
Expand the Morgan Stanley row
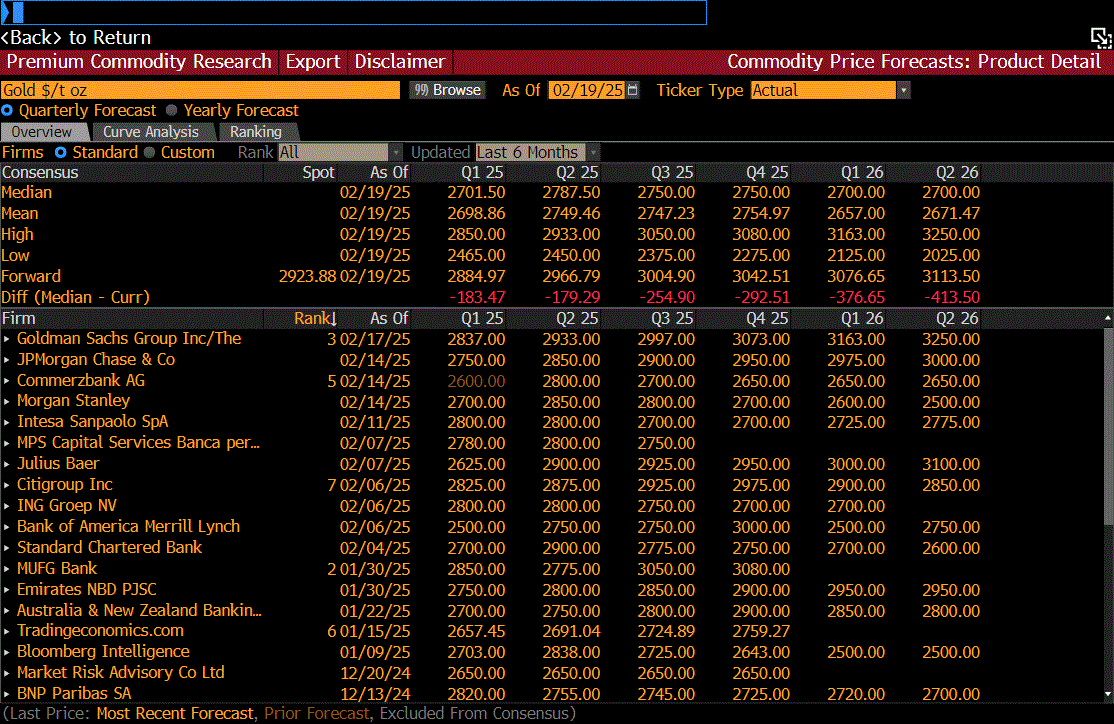6,401
